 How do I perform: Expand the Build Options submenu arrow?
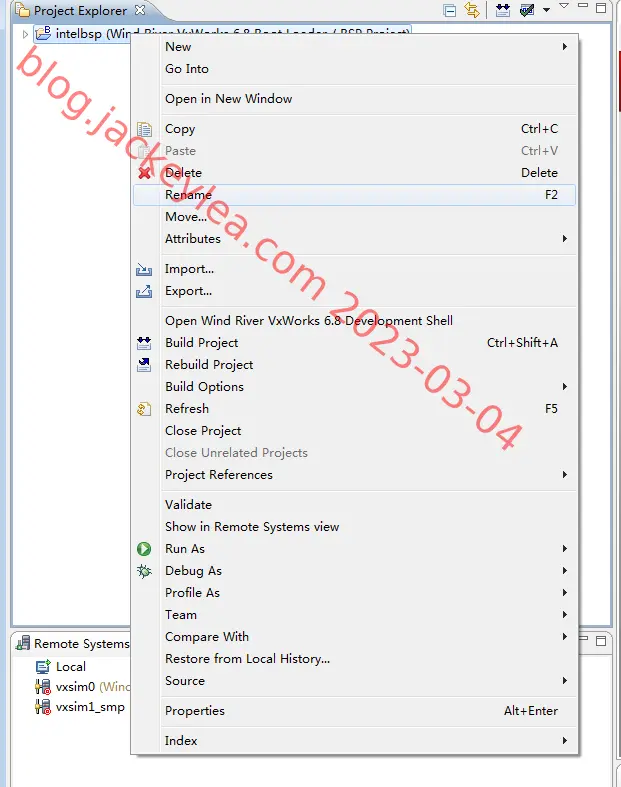(x=565, y=386)
